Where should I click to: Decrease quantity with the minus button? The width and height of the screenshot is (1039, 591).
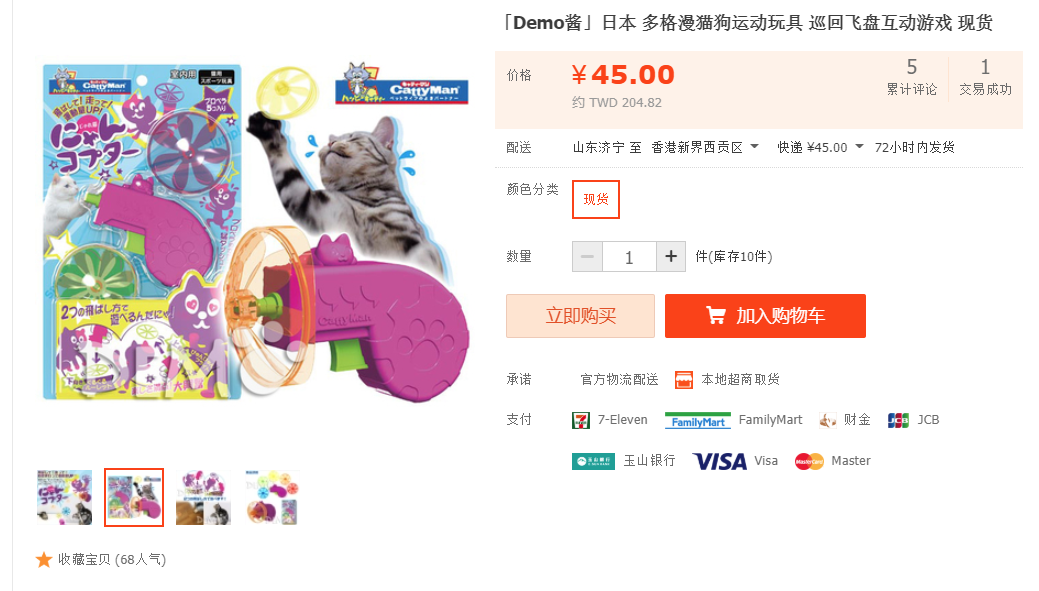coord(587,256)
